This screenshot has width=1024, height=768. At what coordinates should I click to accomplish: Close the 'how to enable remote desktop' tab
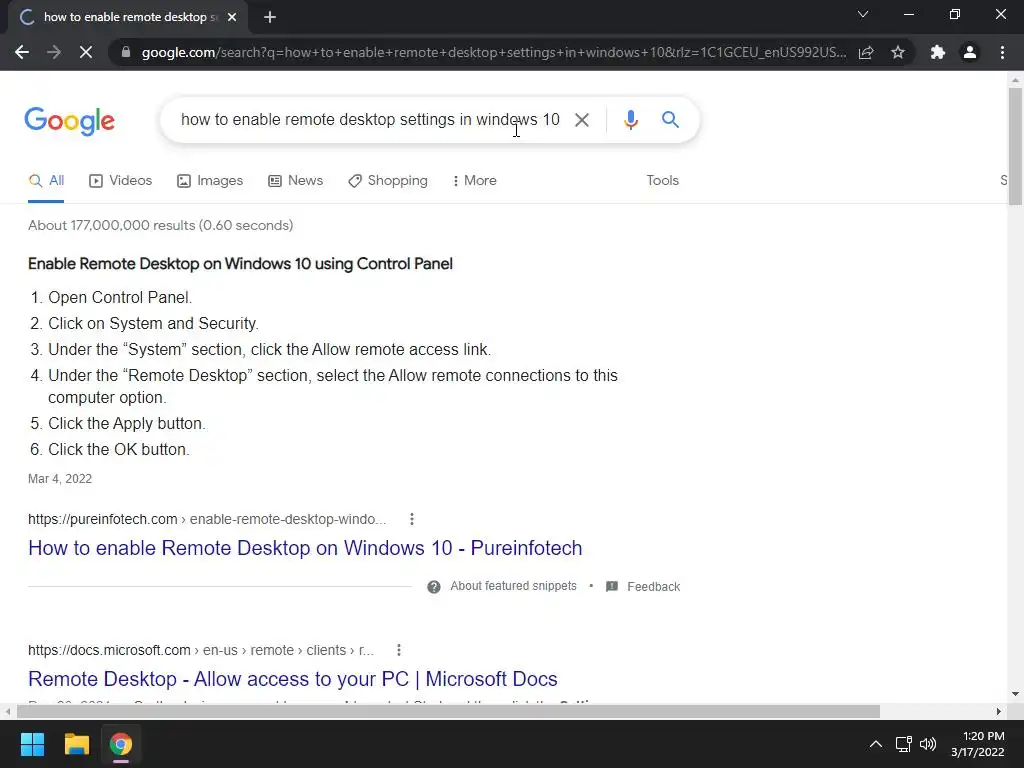pos(232,17)
